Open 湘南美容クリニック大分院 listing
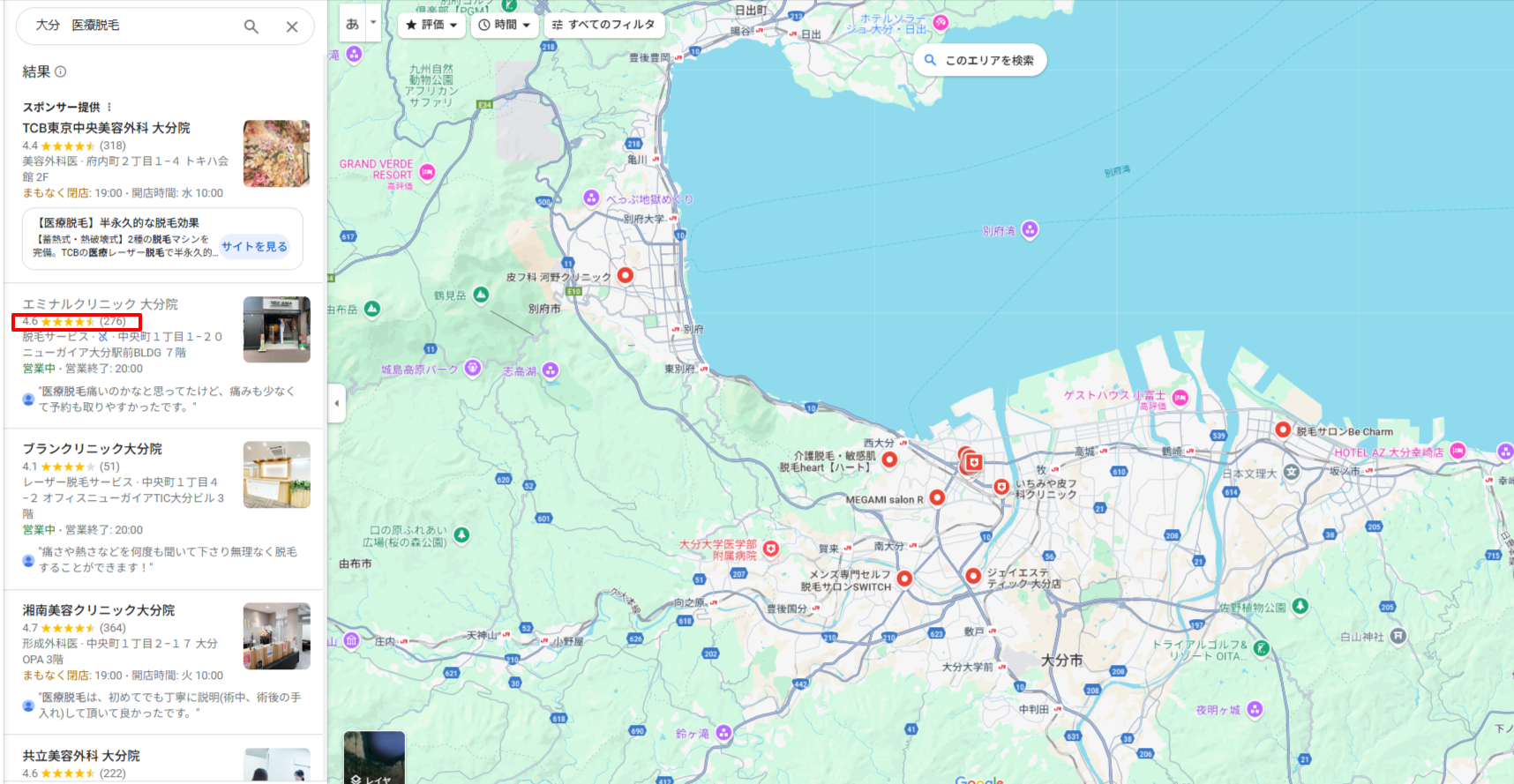Screen dimensions: 1514x784 click(98, 610)
